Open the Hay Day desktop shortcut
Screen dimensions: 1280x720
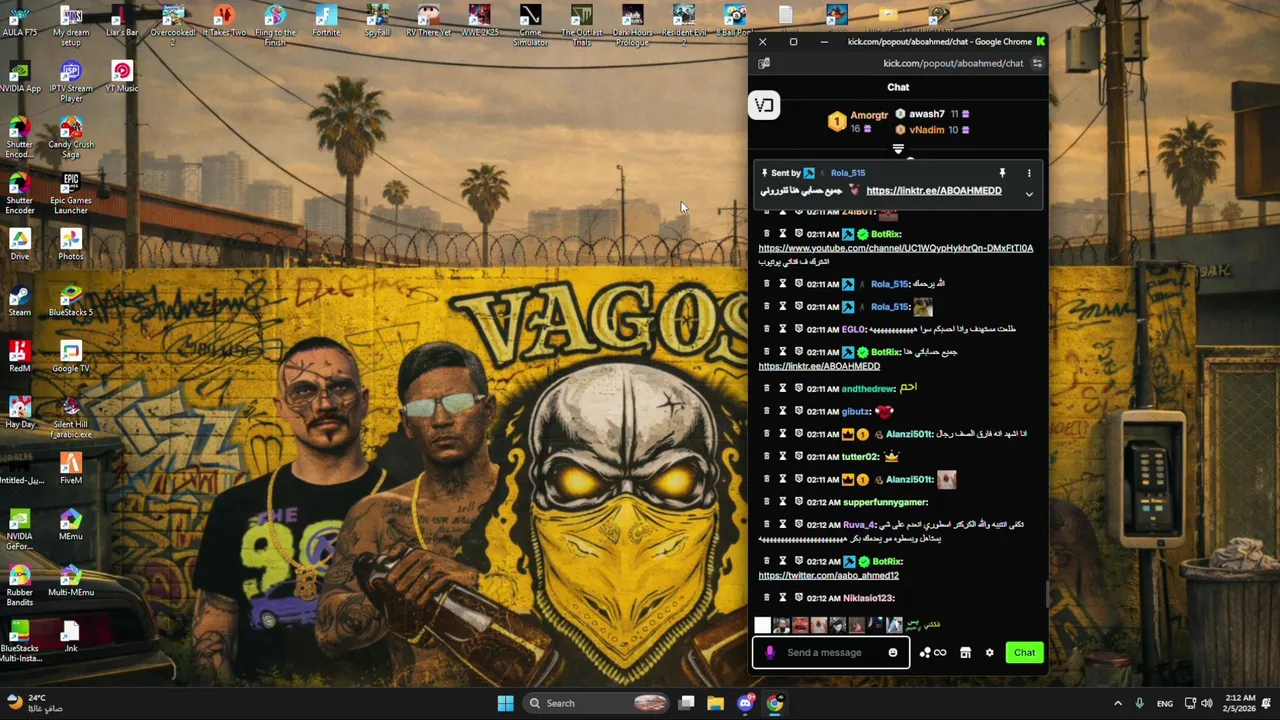tap(19, 413)
